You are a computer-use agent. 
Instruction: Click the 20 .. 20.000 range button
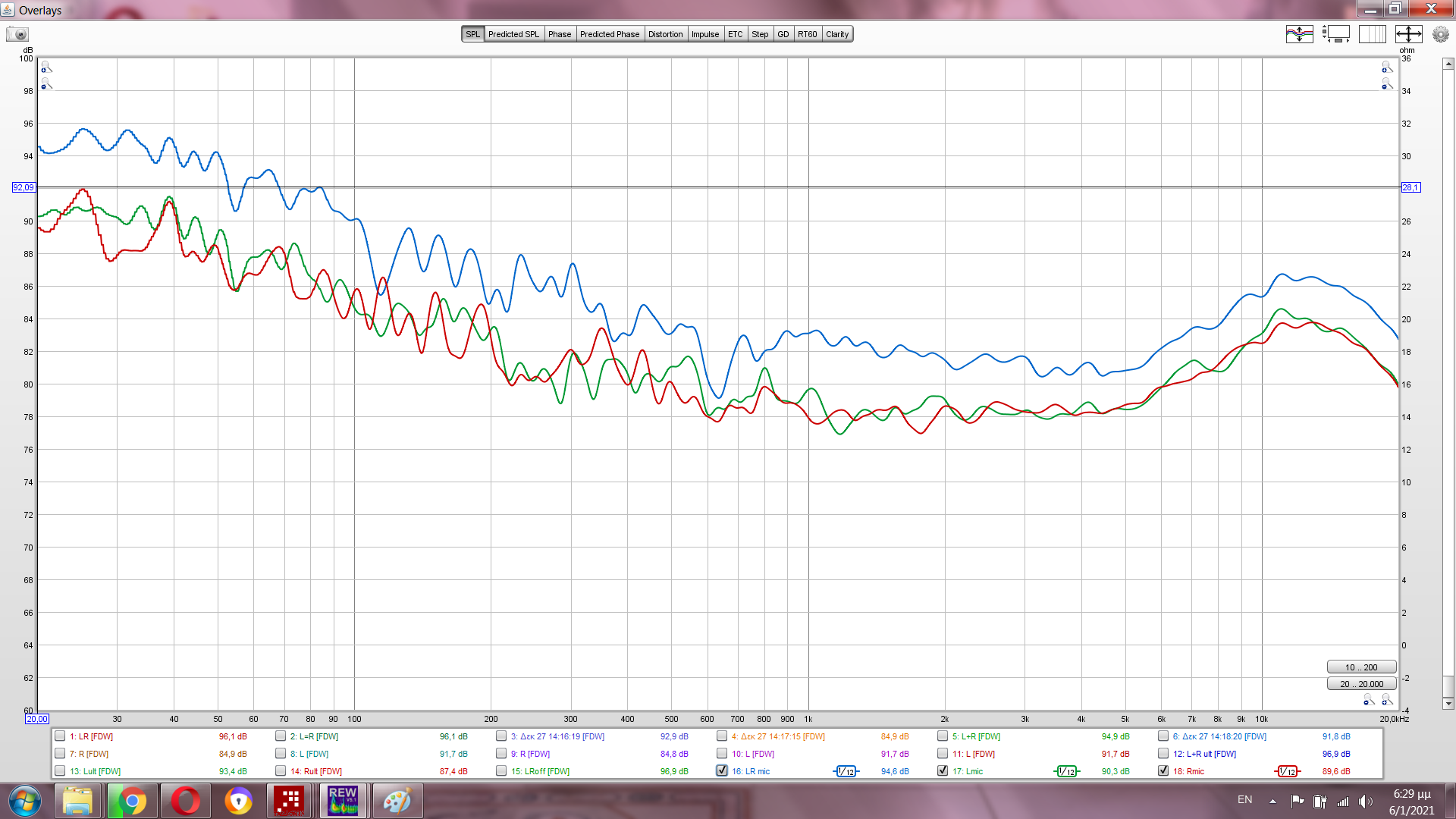pyautogui.click(x=1361, y=684)
